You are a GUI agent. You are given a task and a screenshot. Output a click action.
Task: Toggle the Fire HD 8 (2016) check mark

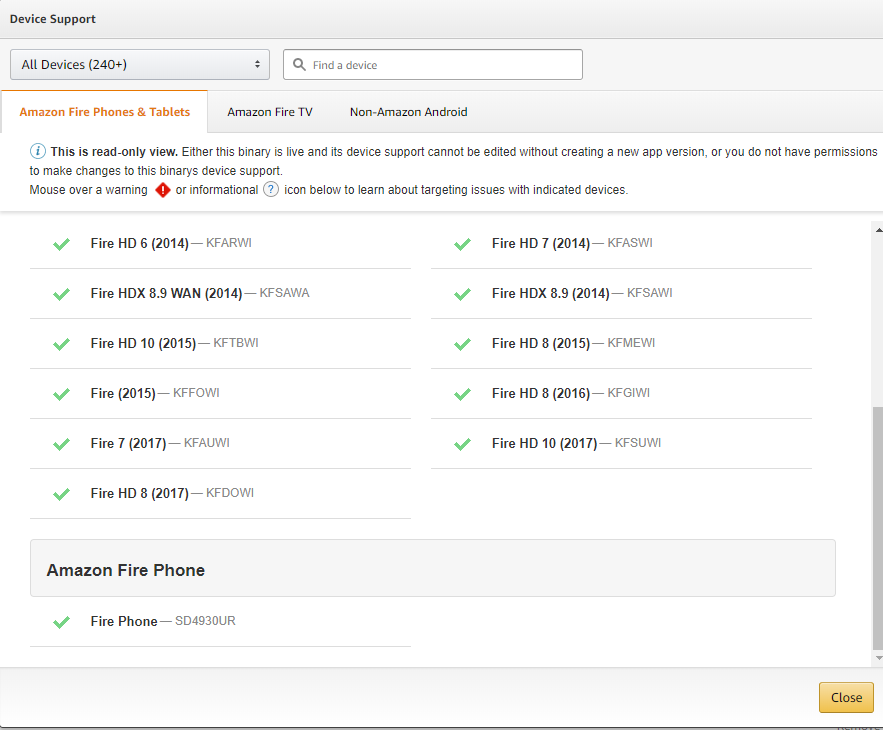[462, 394]
